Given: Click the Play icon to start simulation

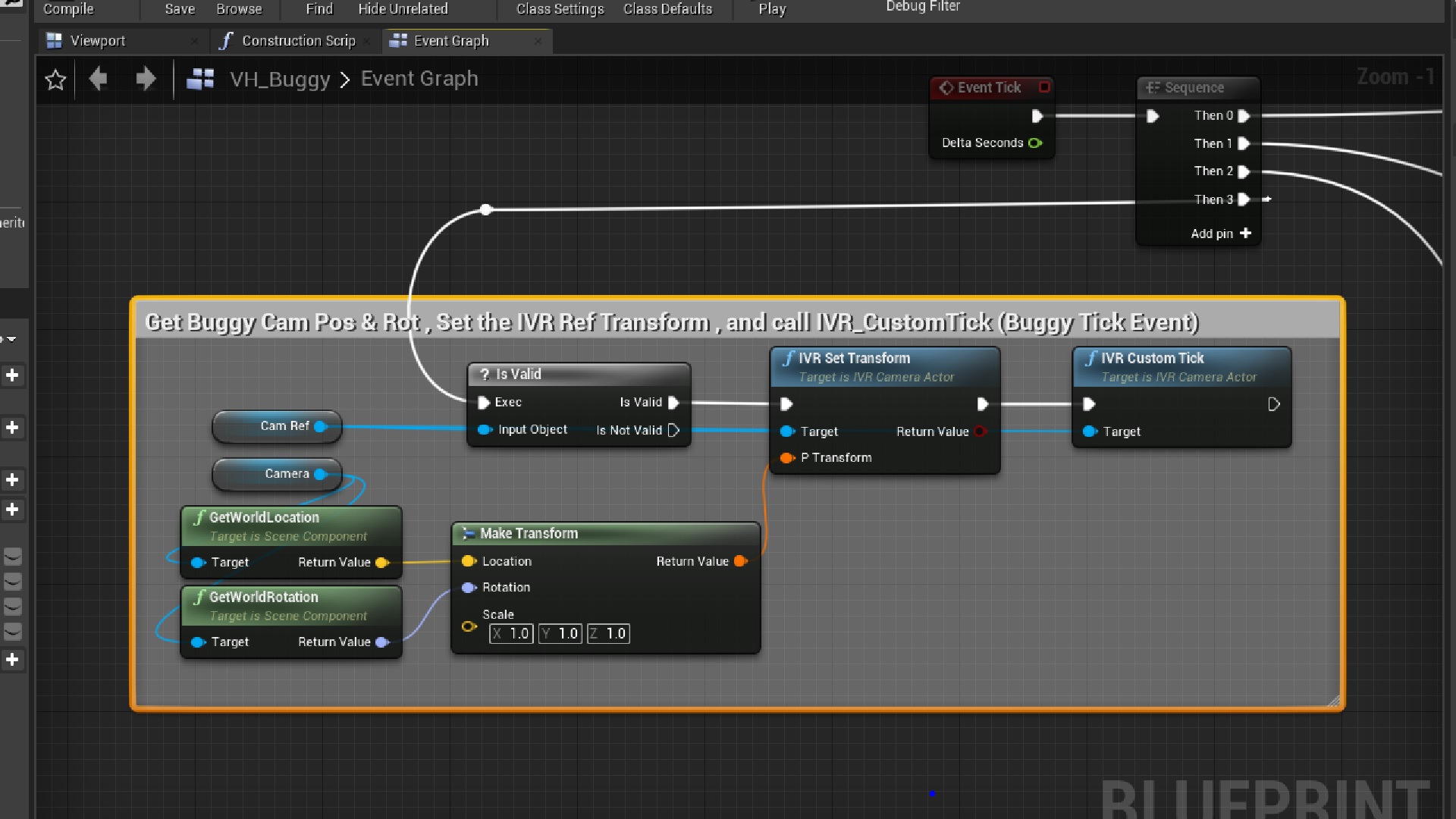Looking at the screenshot, I should [771, 9].
